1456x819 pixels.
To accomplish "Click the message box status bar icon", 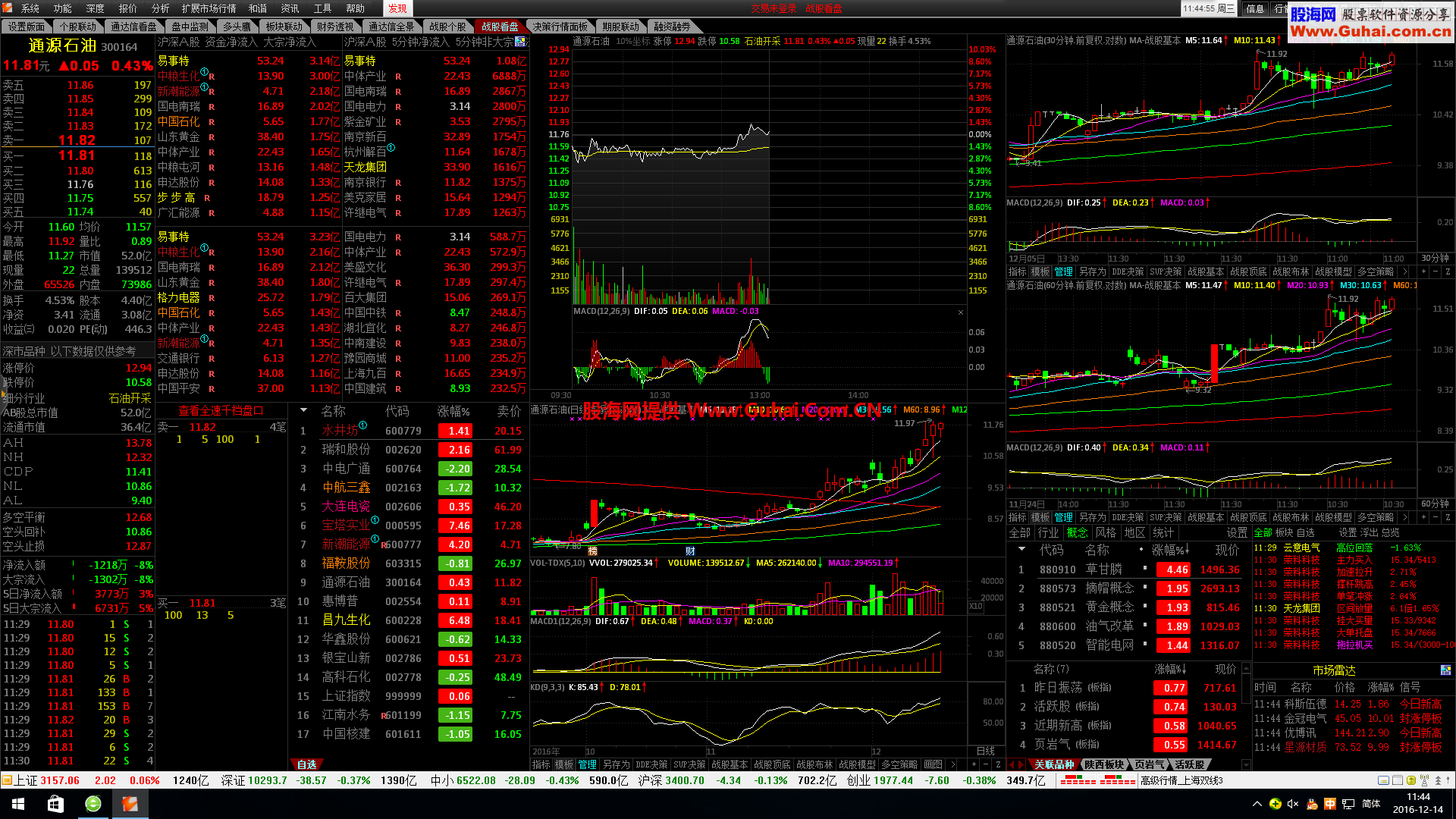I will click(x=1383, y=780).
